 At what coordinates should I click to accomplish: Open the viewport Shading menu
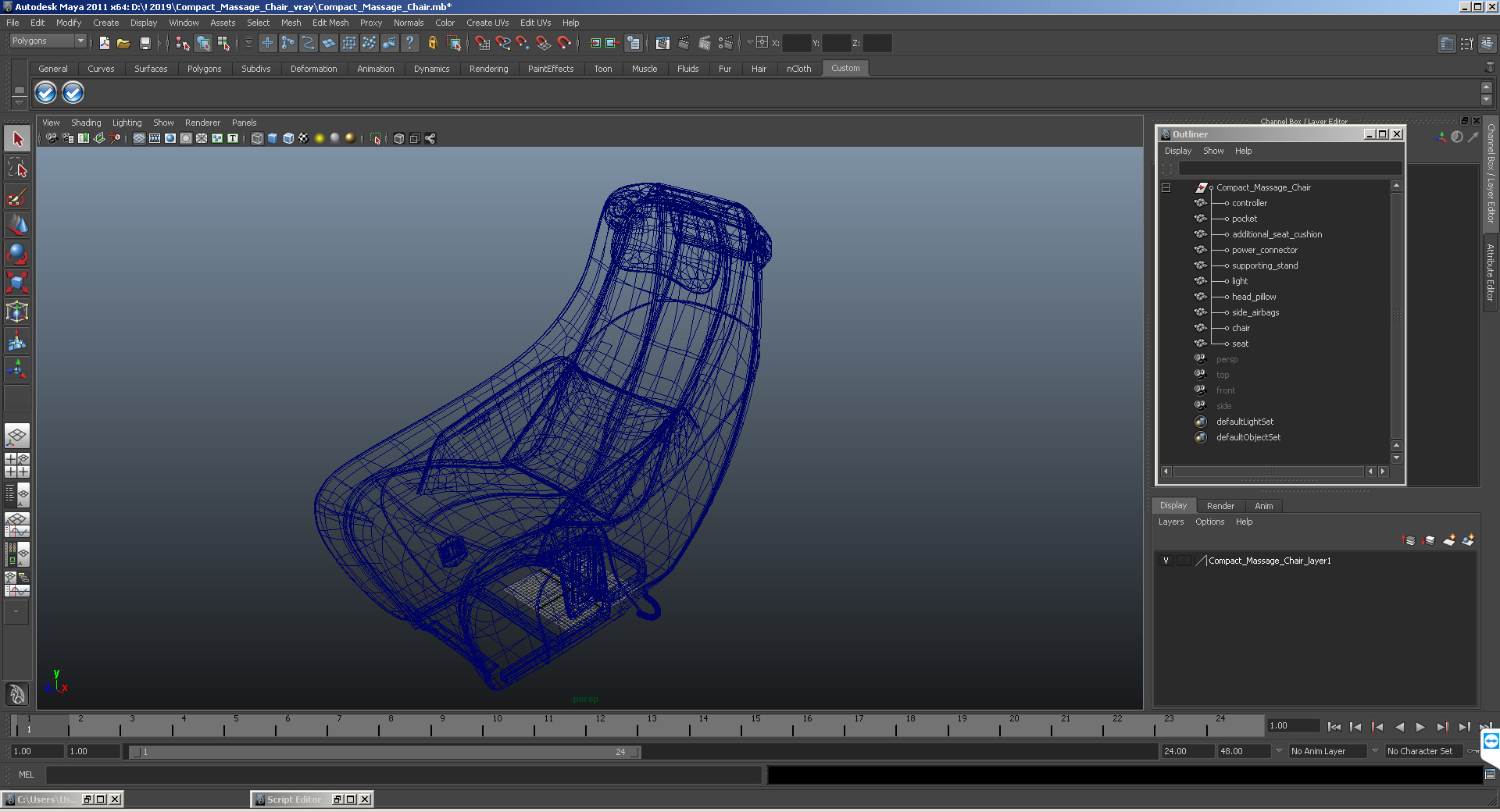click(x=86, y=123)
